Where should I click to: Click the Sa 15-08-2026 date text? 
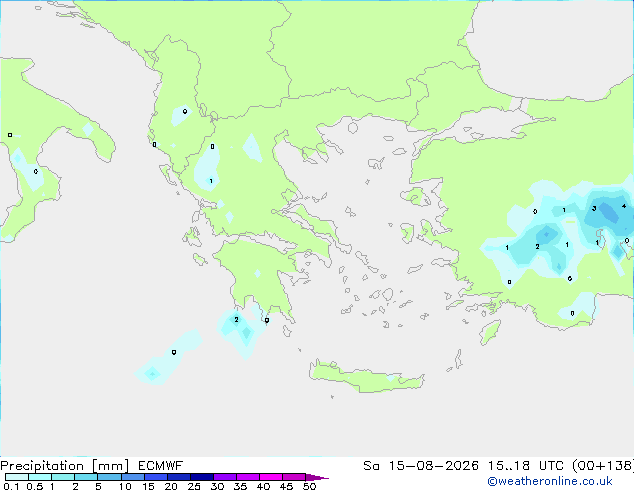pos(421,466)
